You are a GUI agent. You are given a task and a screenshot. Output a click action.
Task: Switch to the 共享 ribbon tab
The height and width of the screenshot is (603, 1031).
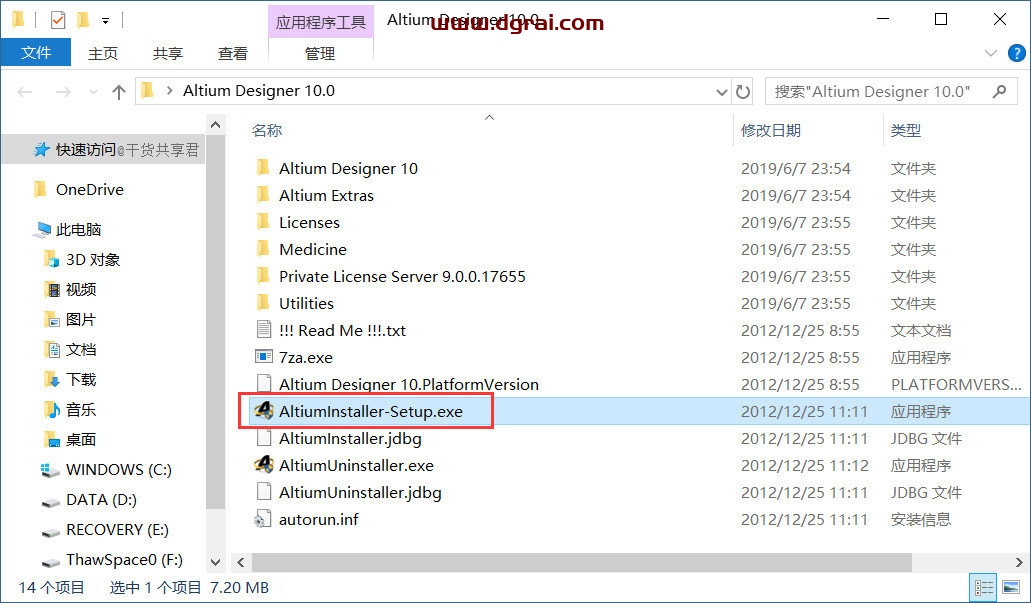pyautogui.click(x=168, y=53)
